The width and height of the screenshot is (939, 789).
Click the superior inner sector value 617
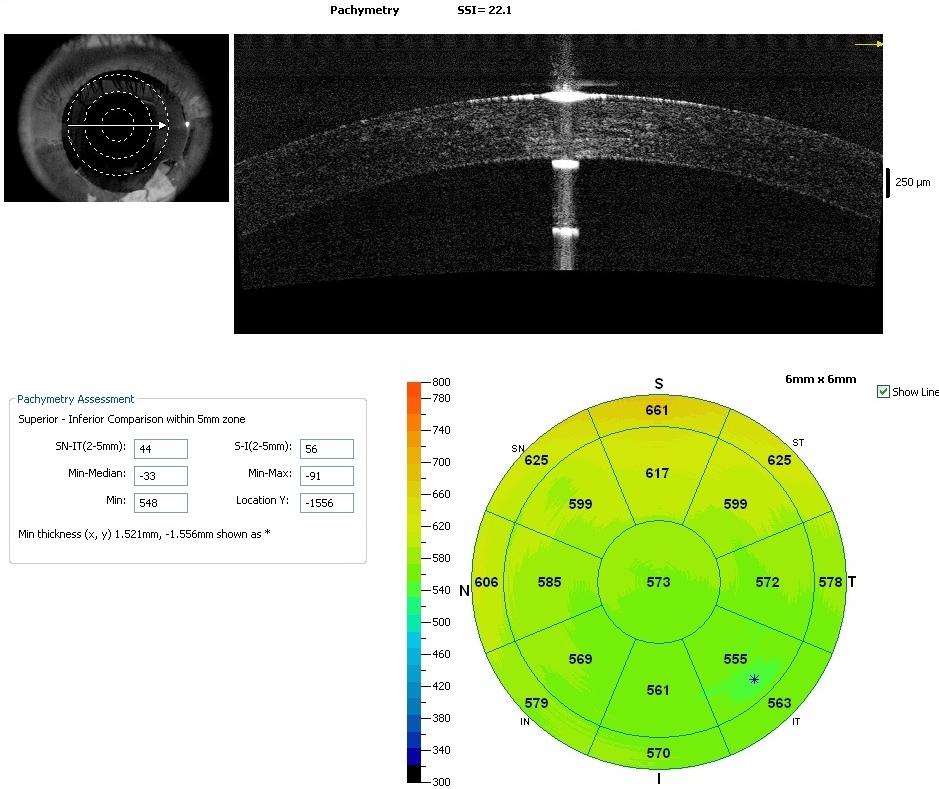coord(657,473)
